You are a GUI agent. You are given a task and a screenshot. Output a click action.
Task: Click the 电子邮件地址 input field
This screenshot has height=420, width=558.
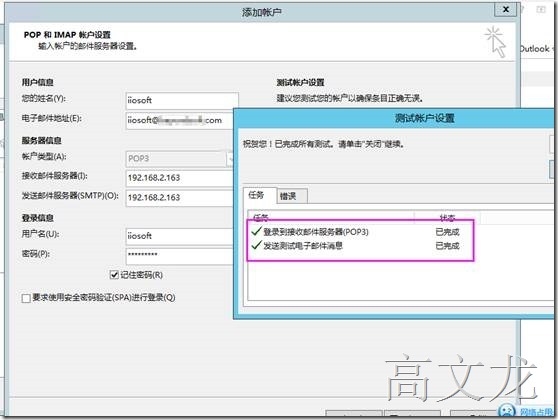point(180,121)
